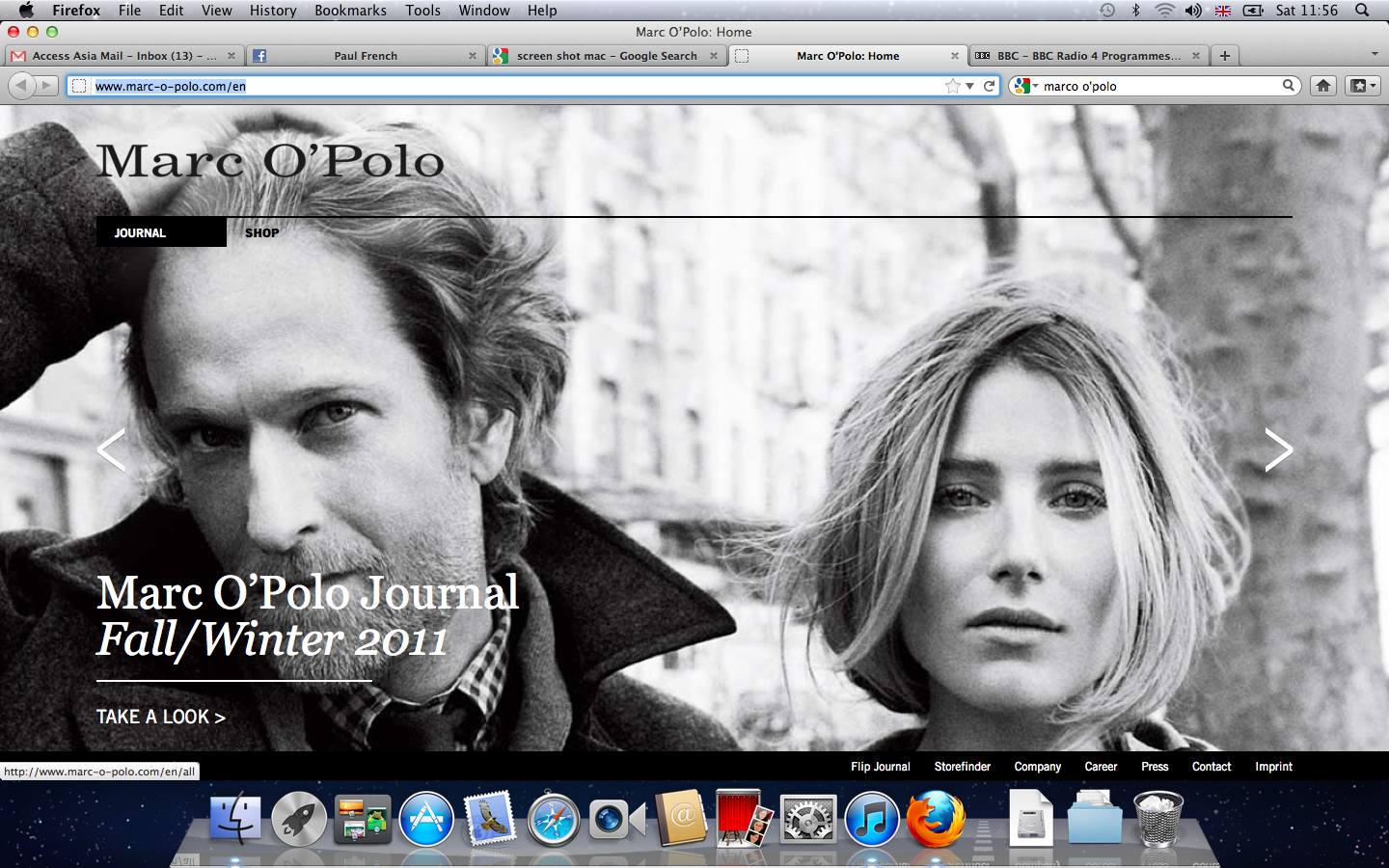Open Photo Booth in the Dock

coord(745,818)
